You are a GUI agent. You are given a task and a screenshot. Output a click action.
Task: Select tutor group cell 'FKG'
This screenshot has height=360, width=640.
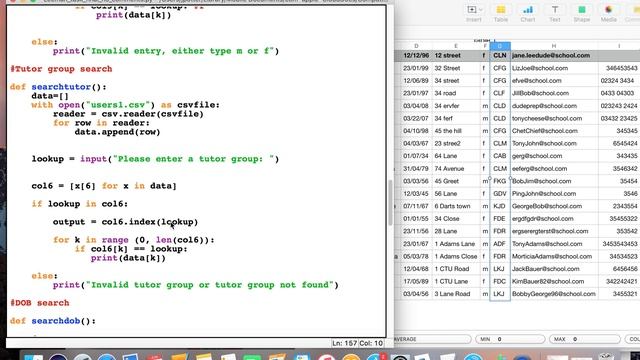coord(500,181)
